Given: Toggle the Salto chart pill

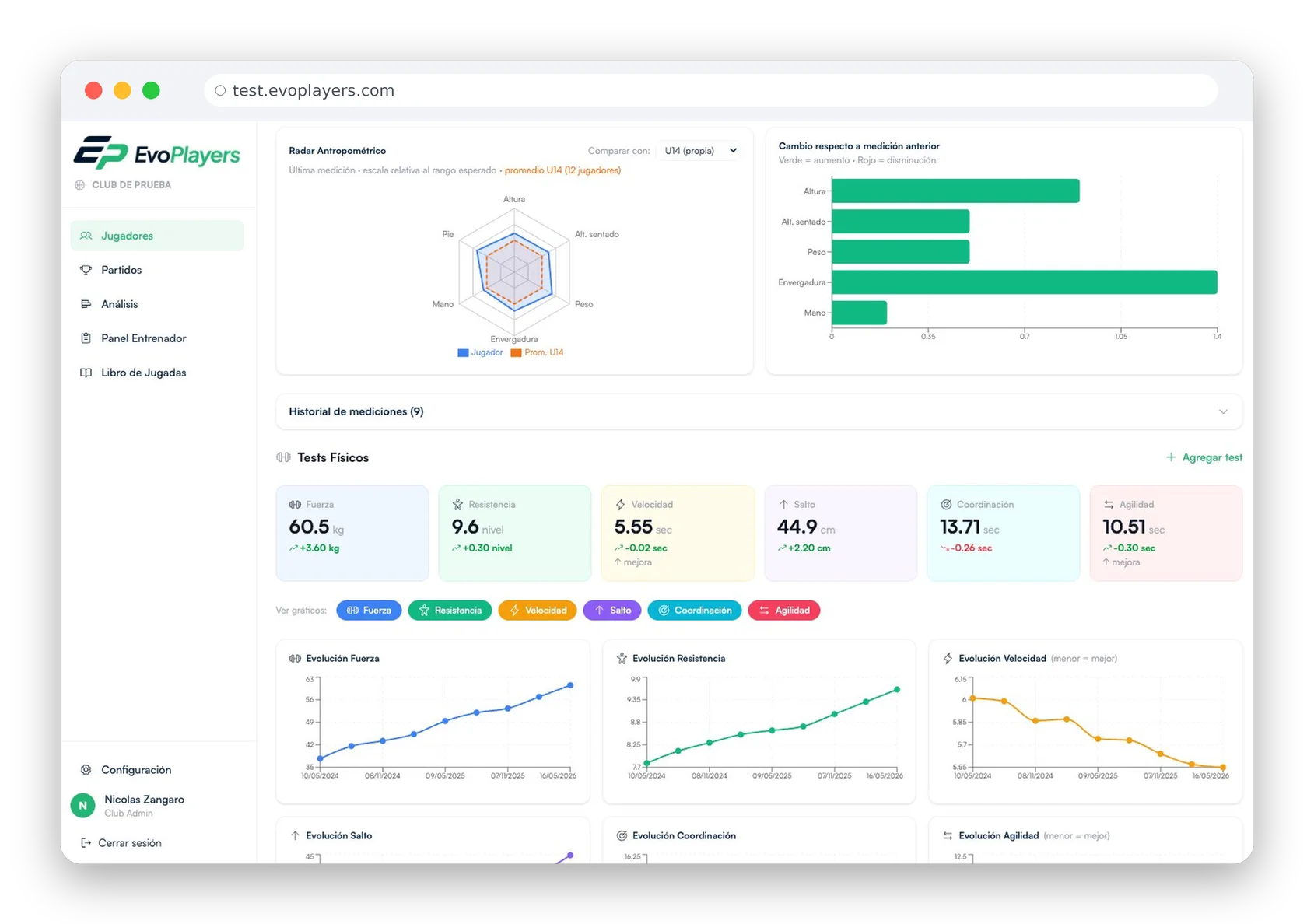Looking at the screenshot, I should 612,611.
